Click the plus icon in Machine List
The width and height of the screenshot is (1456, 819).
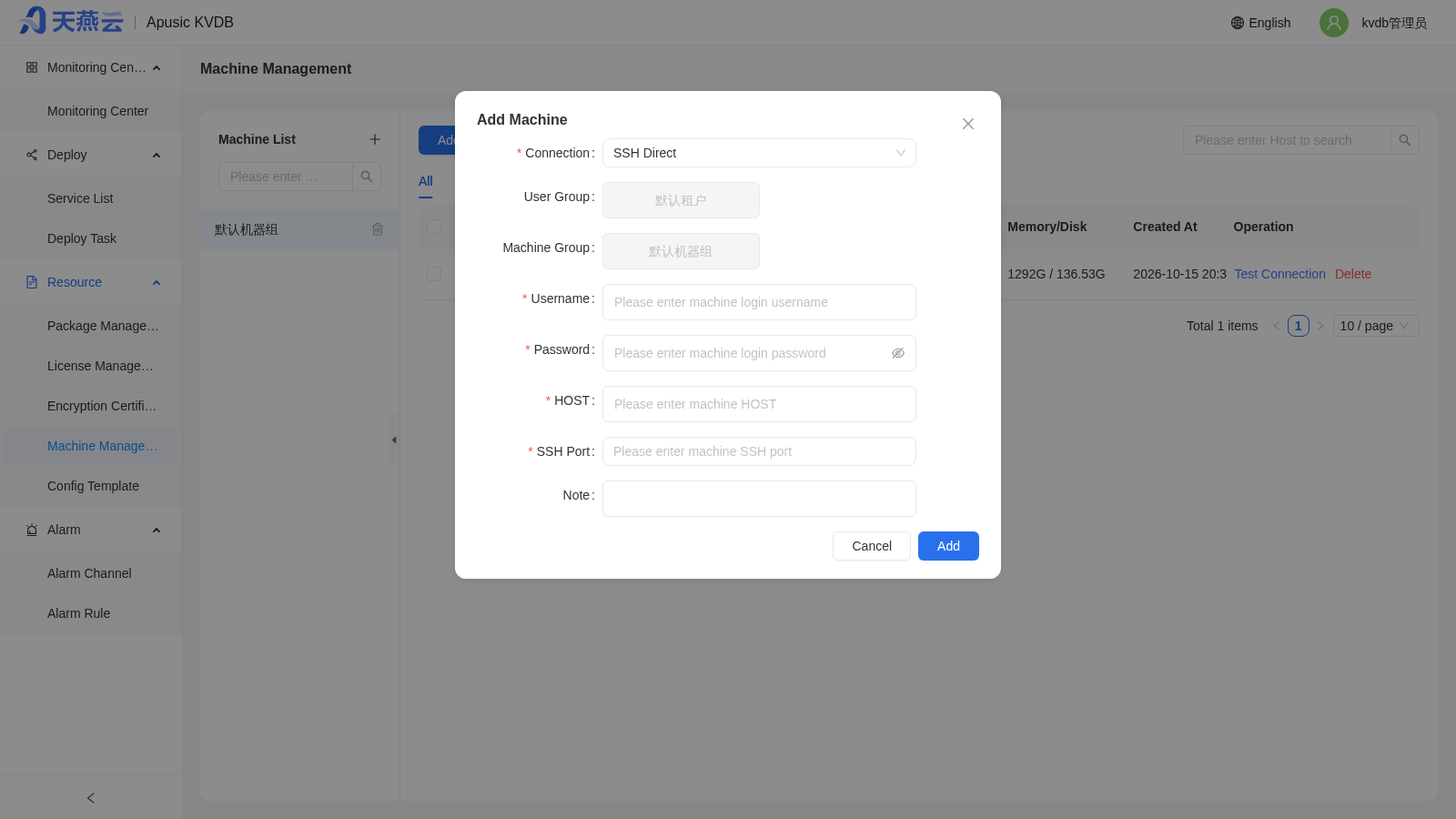[x=375, y=139]
